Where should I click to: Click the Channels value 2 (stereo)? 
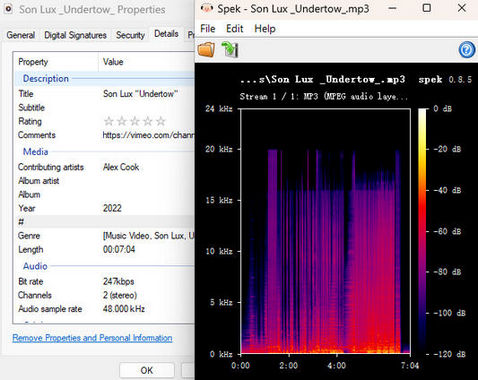click(x=120, y=295)
